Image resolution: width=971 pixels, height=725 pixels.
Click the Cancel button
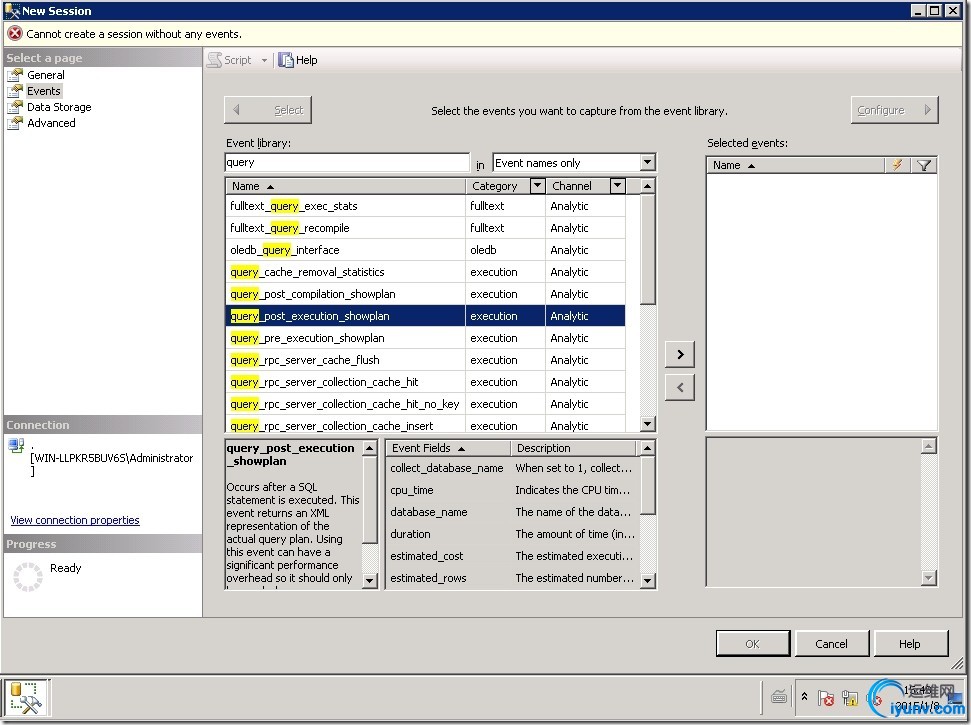coord(831,644)
